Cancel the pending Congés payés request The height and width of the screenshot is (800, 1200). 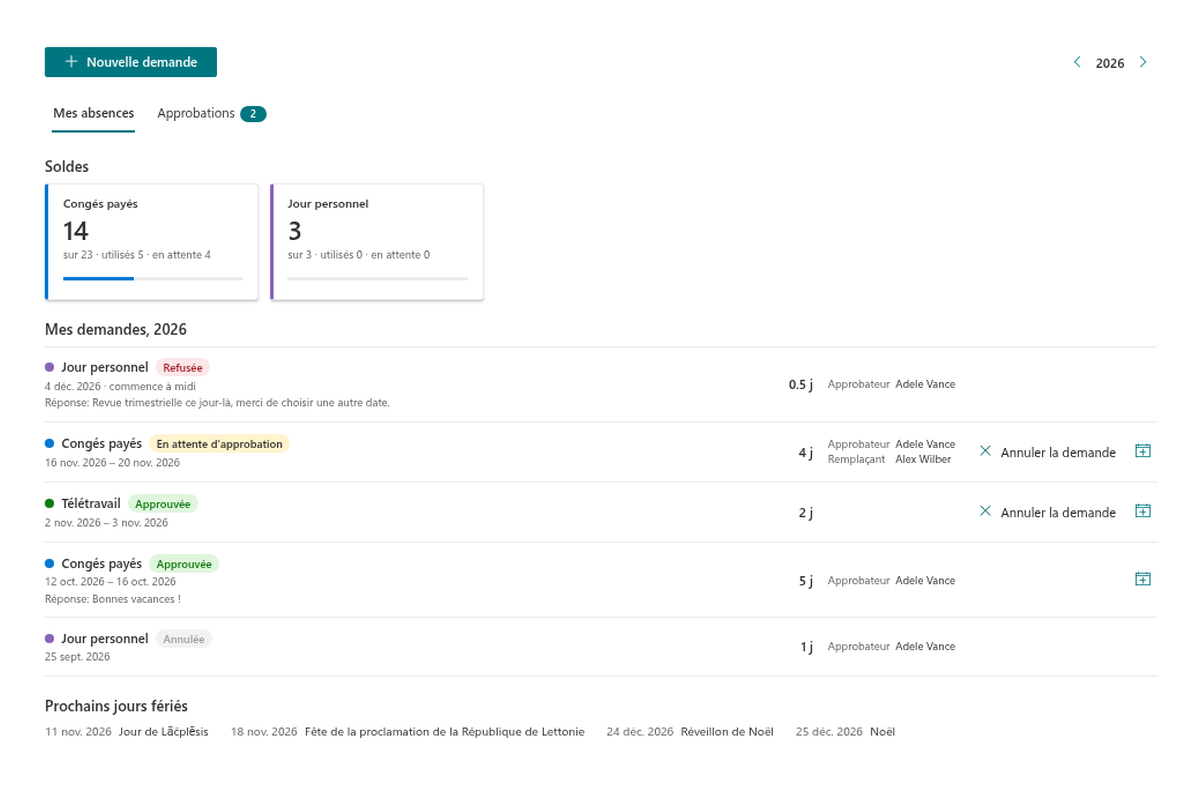coord(1047,452)
